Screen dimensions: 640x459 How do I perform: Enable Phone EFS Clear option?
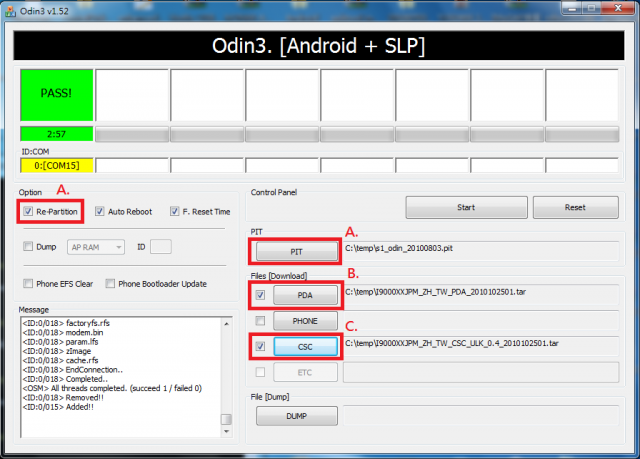(x=28, y=284)
